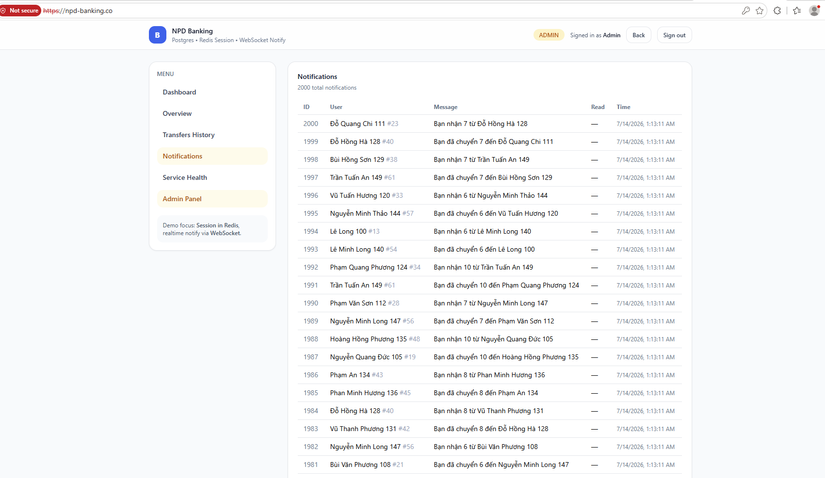
Task: Click the blue NPD Banking logo icon
Action: 157,35
